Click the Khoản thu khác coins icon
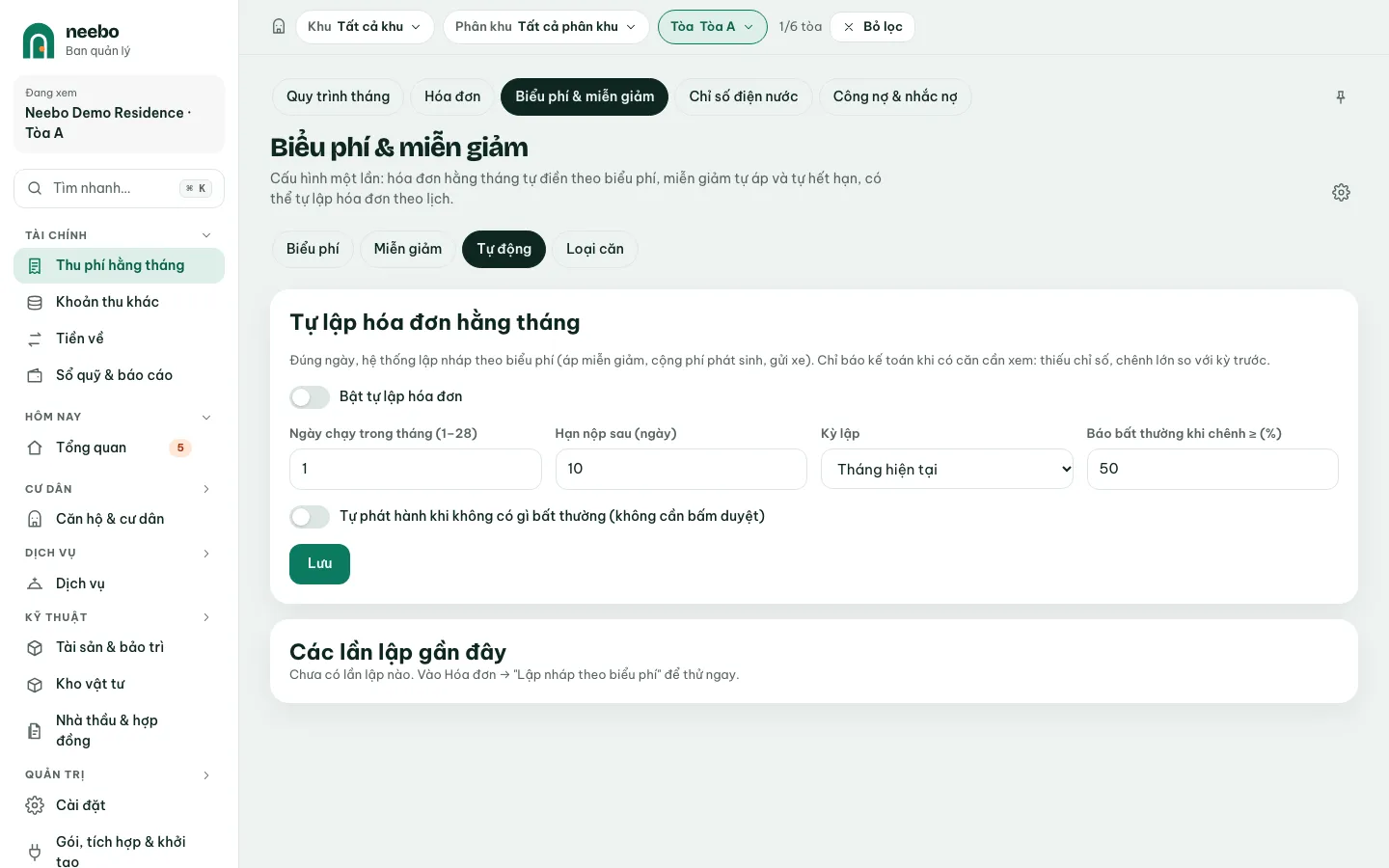This screenshot has height=868, width=1389. 35,303
